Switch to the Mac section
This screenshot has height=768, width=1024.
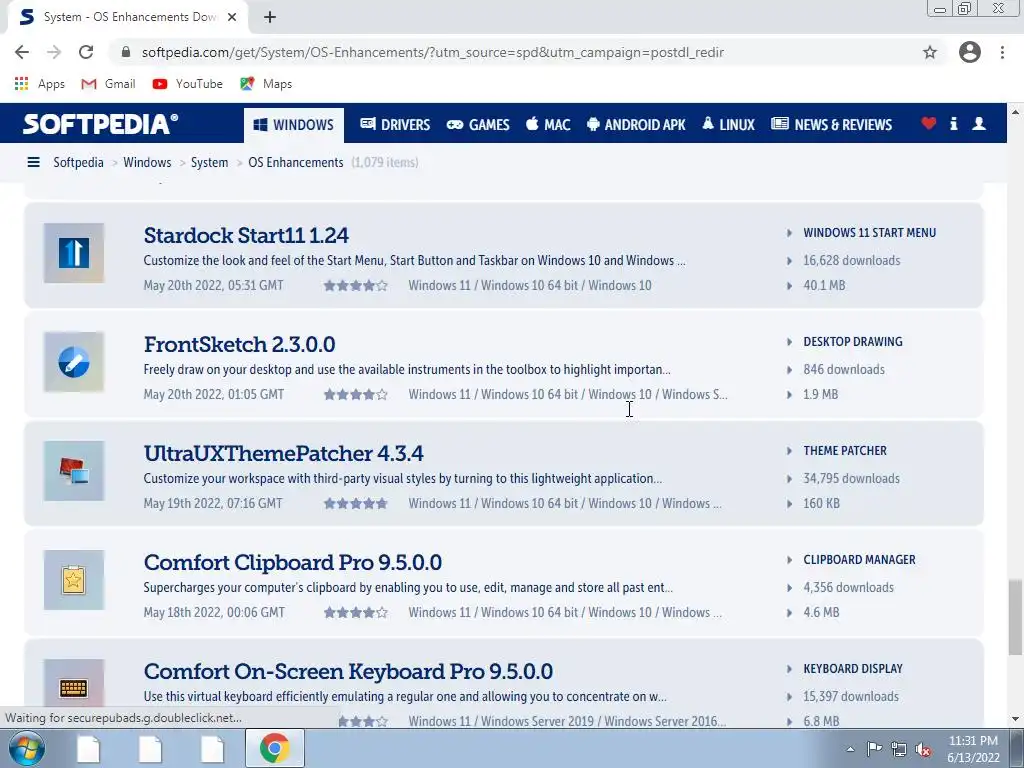click(x=548, y=124)
